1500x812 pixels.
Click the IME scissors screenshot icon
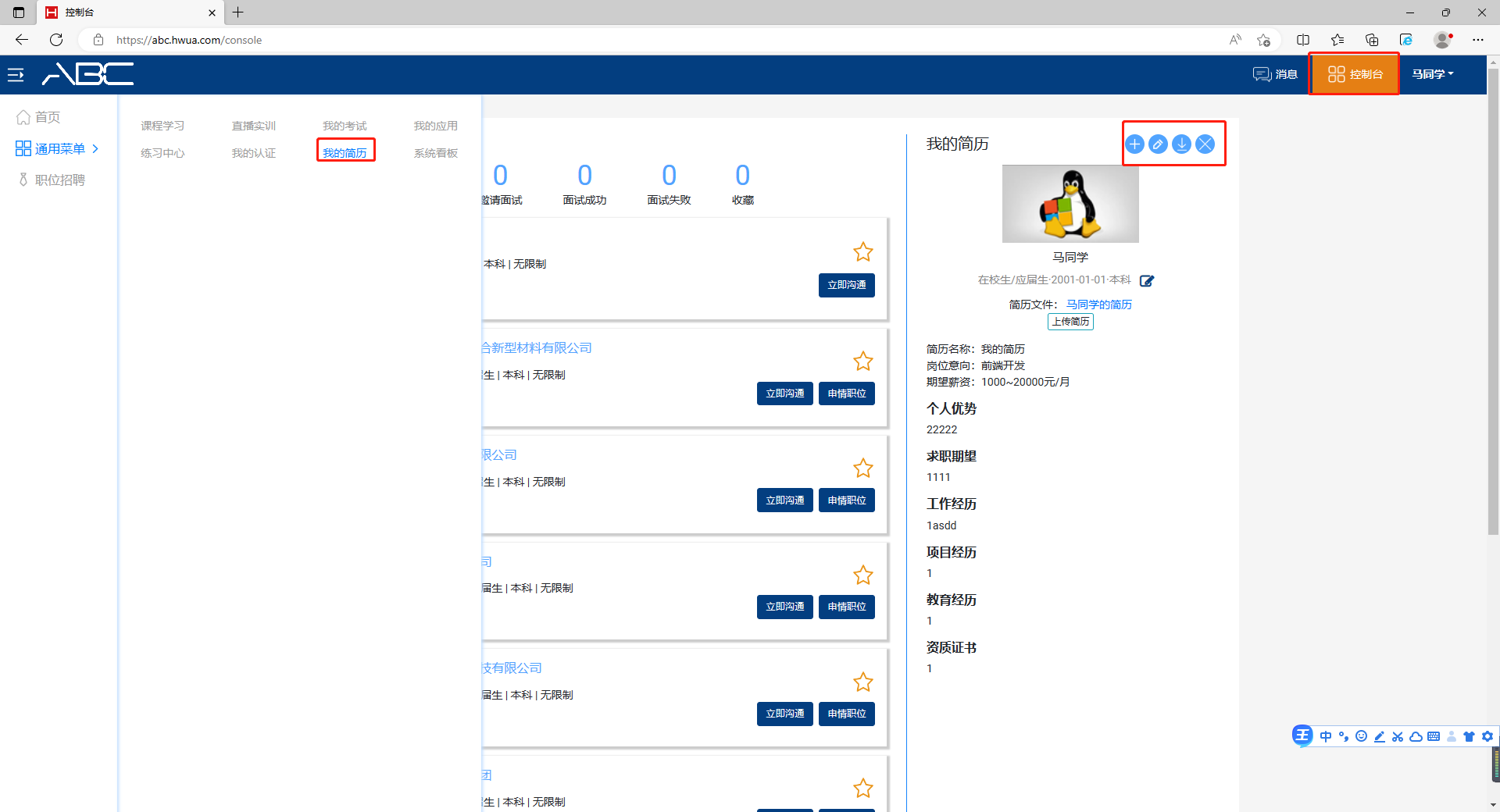point(1398,736)
